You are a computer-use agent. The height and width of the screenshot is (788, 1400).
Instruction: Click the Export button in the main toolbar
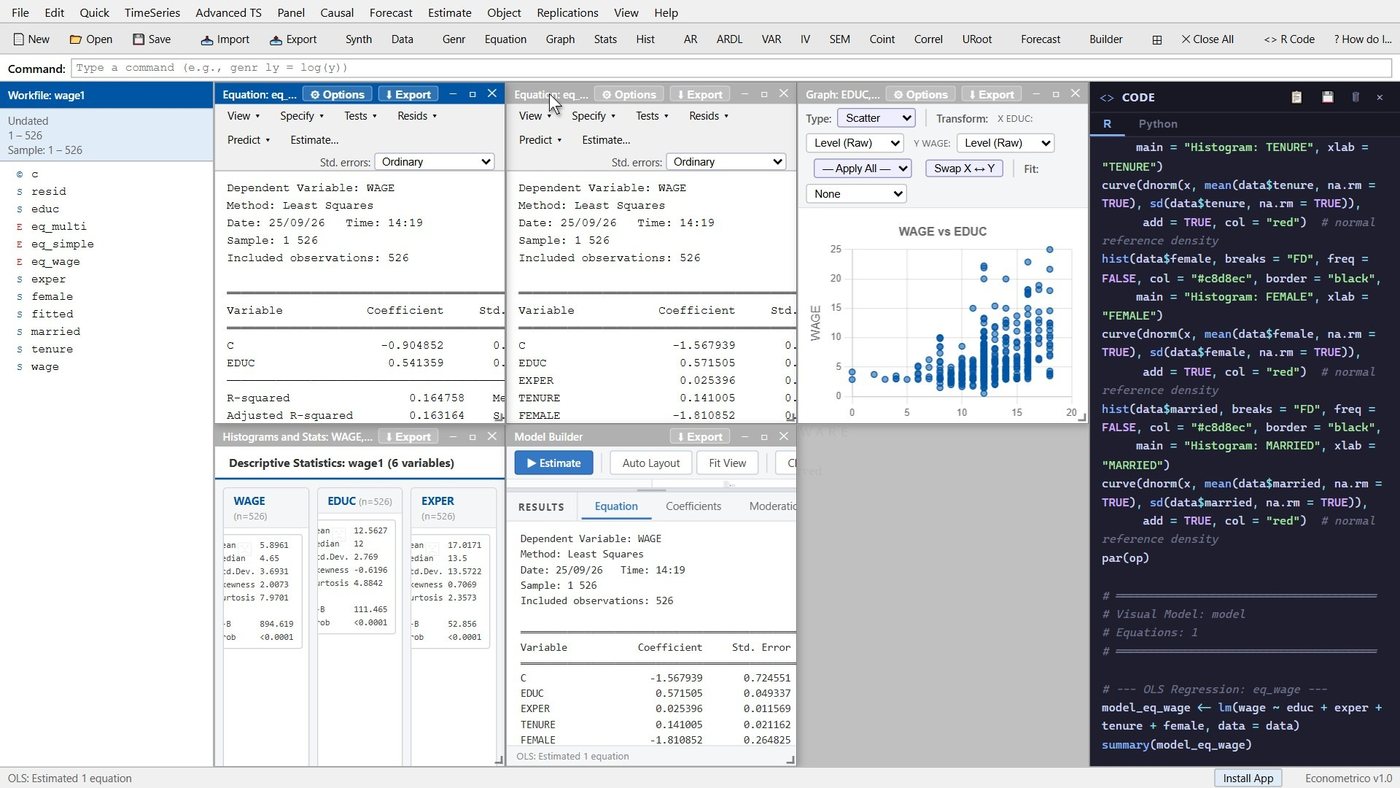[293, 39]
